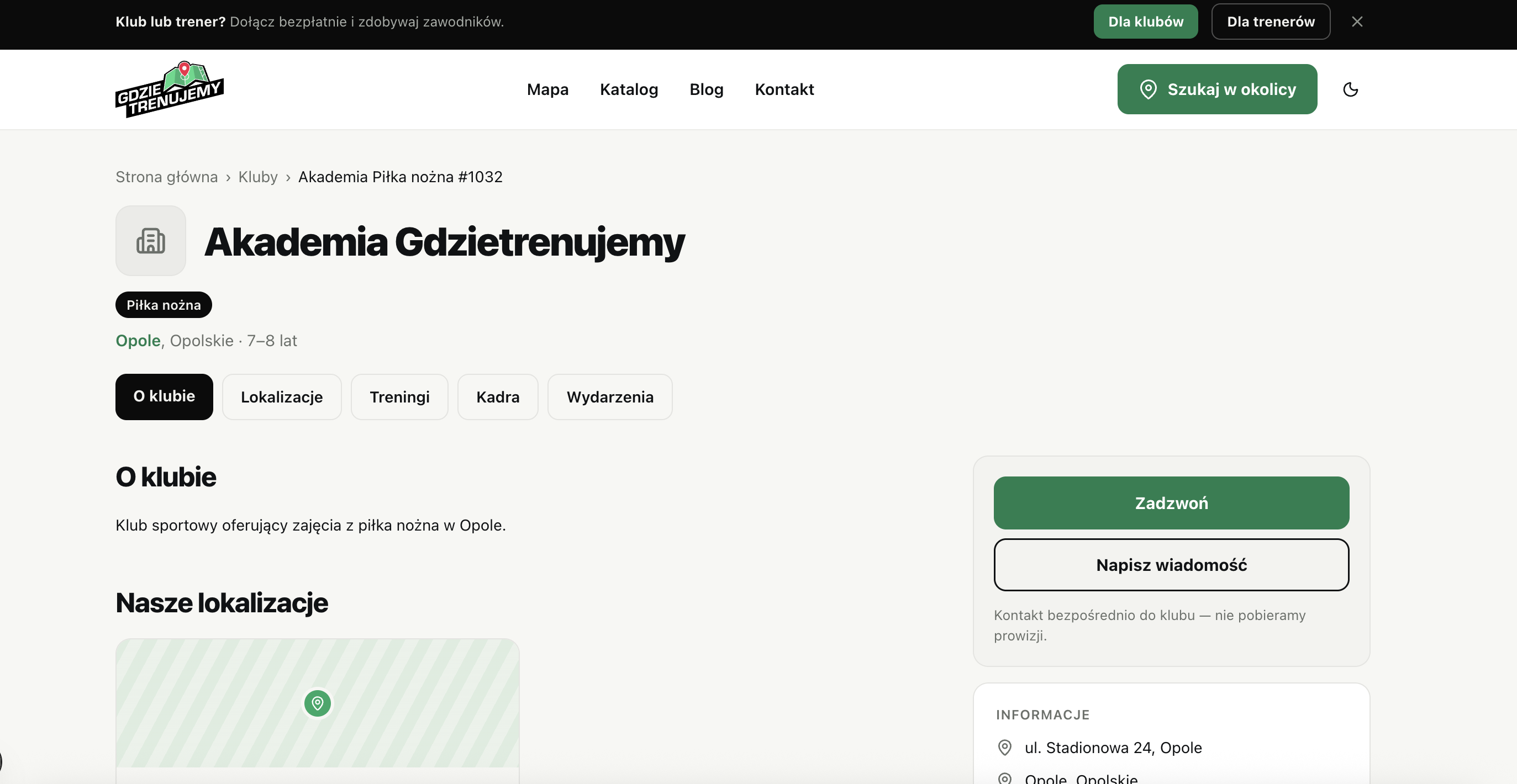The image size is (1517, 784).
Task: Open the Dla trenerów button
Action: tap(1270, 22)
